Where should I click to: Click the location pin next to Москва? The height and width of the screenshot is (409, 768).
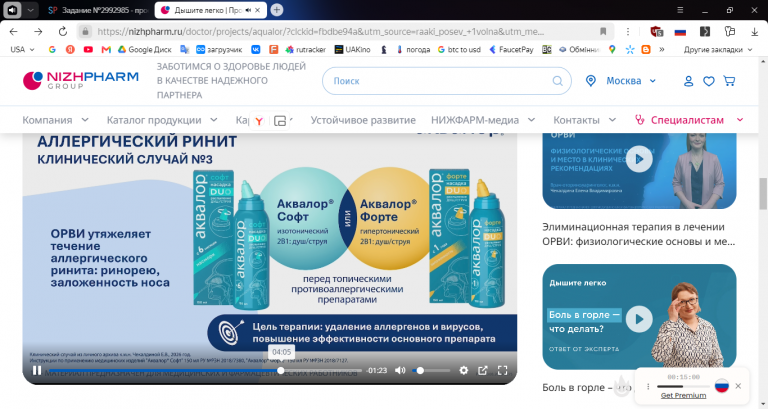pyautogui.click(x=591, y=81)
